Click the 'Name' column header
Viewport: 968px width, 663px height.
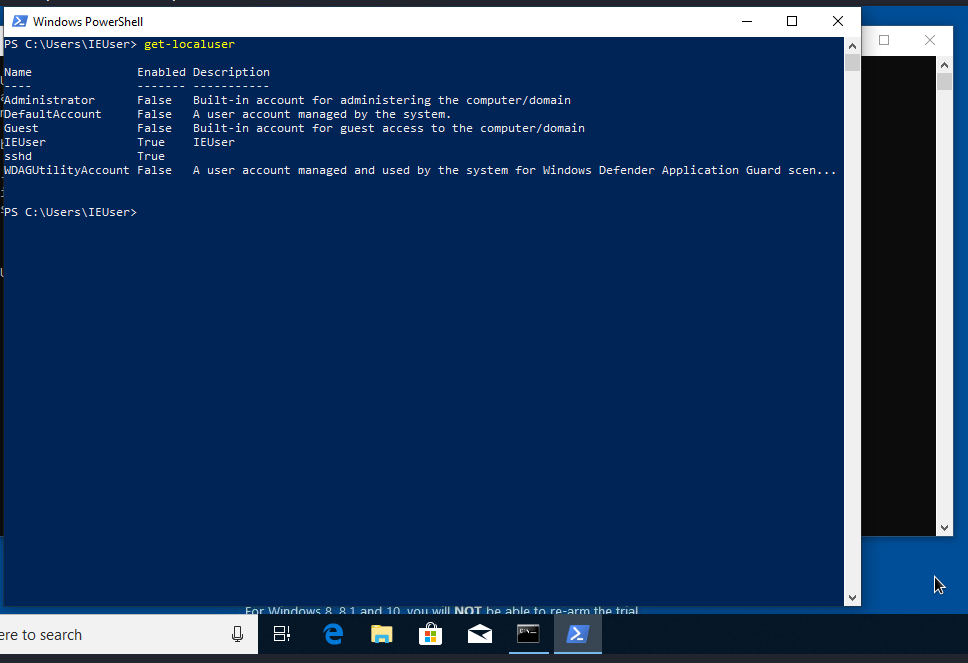[x=18, y=72]
